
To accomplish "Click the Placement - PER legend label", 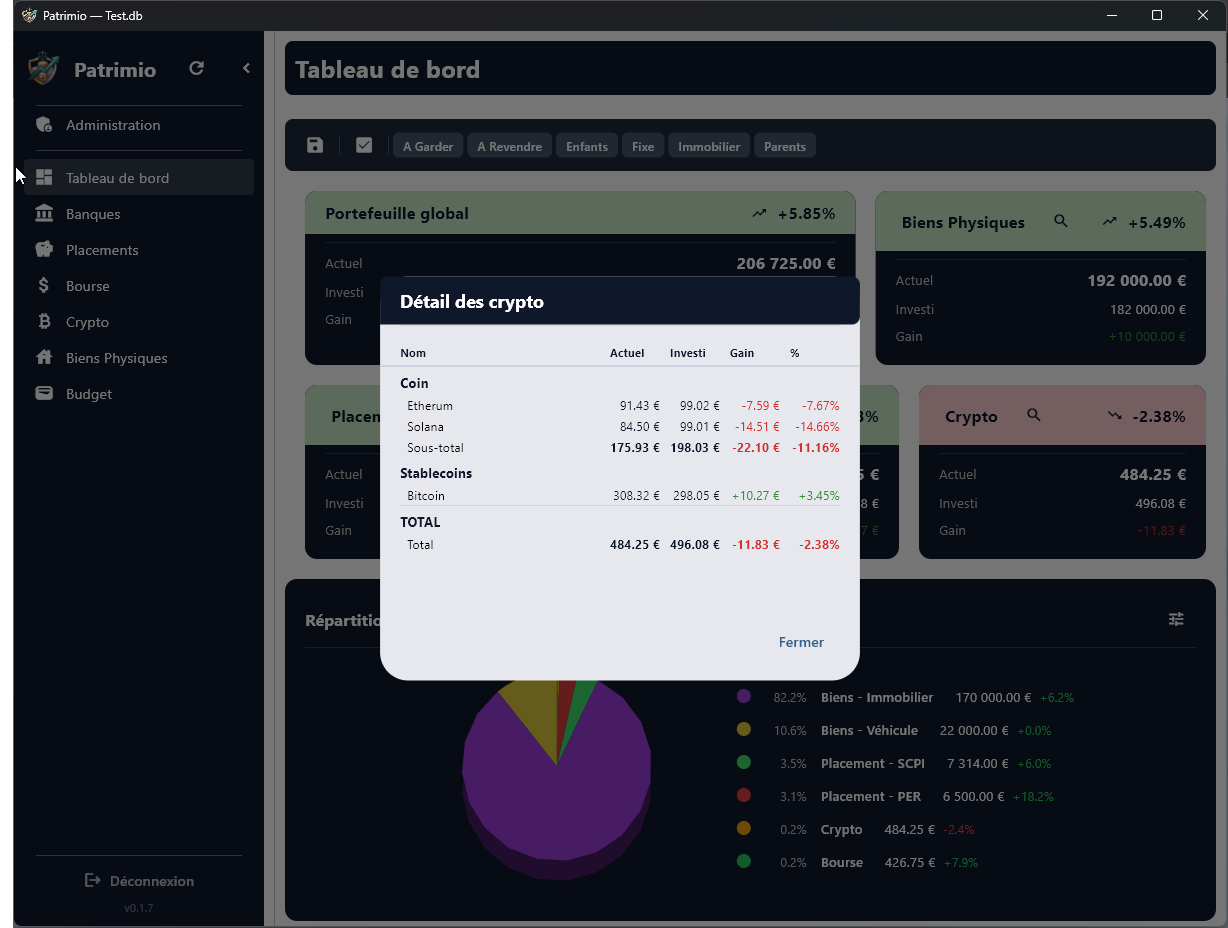I will coord(871,796).
